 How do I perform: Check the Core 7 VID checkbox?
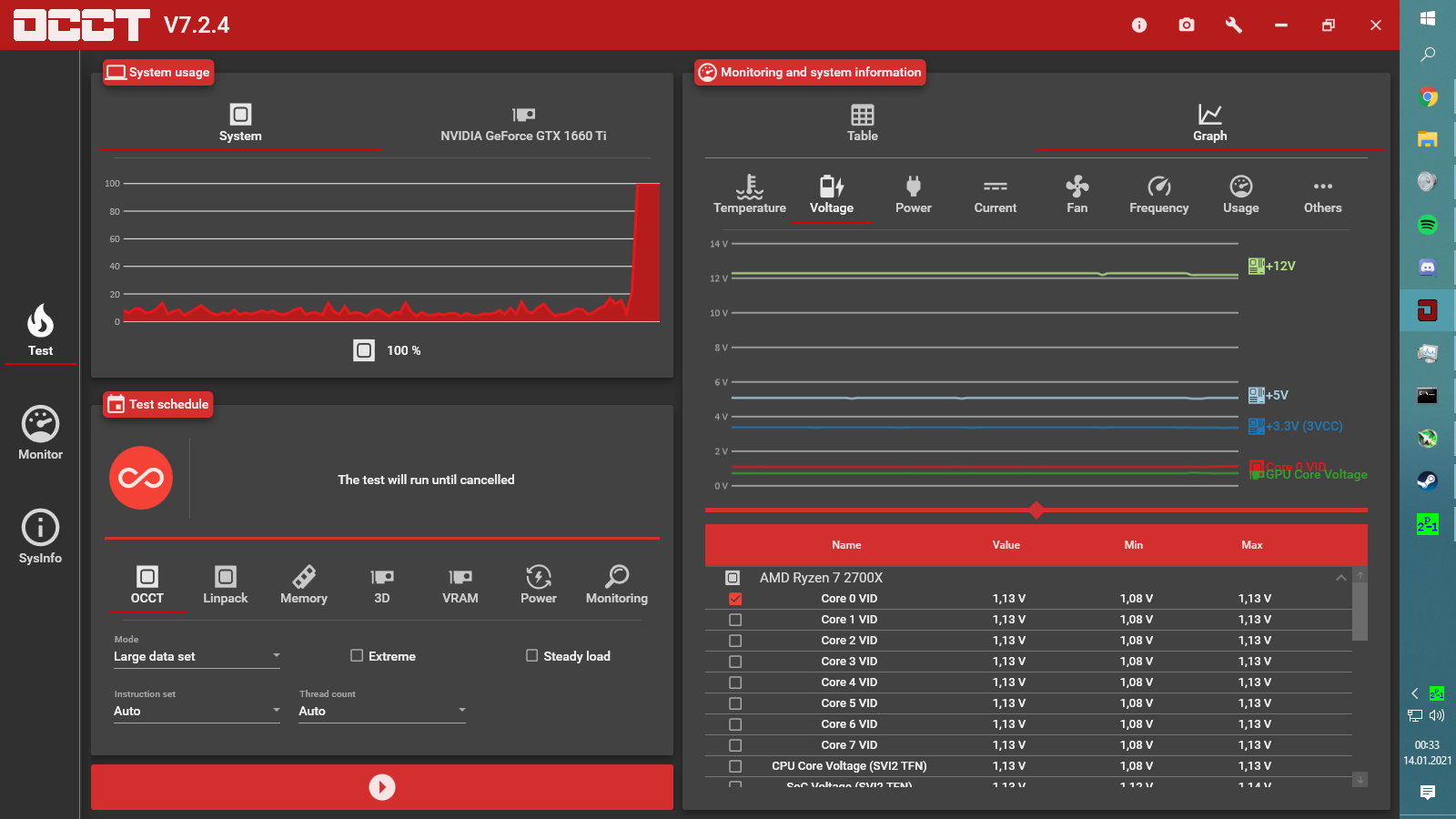pos(735,745)
